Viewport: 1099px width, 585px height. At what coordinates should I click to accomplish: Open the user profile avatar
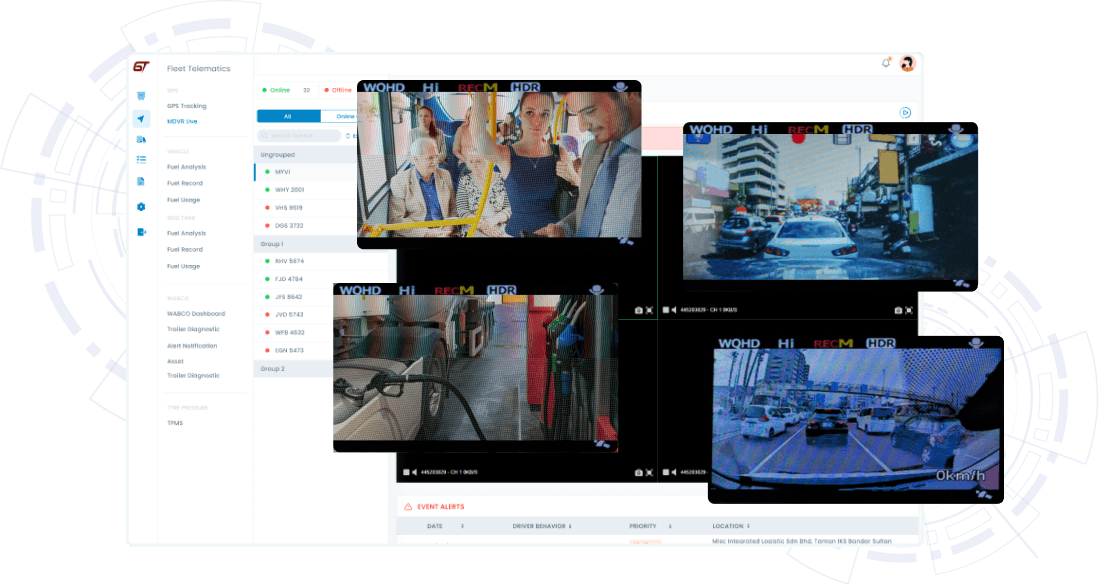(907, 63)
